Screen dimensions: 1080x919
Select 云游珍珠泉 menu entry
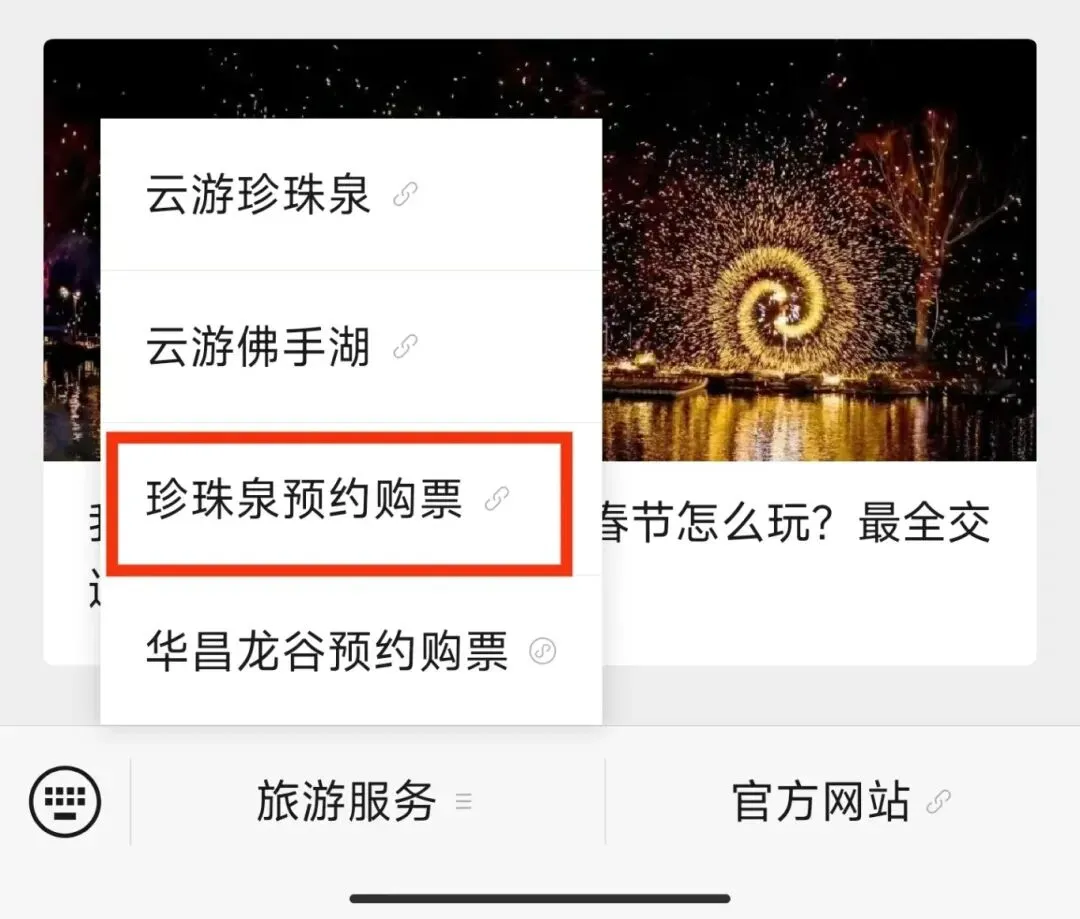coord(351,195)
